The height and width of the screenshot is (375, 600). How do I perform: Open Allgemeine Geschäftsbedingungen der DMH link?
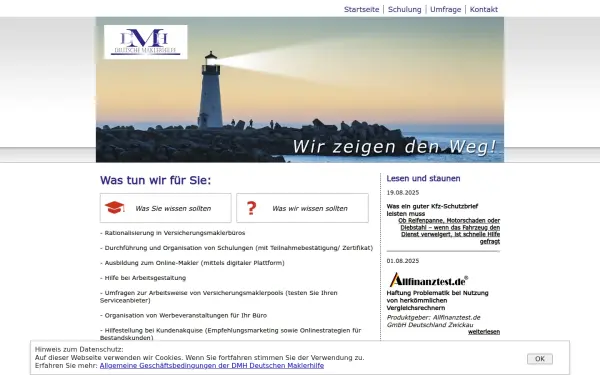(212, 365)
